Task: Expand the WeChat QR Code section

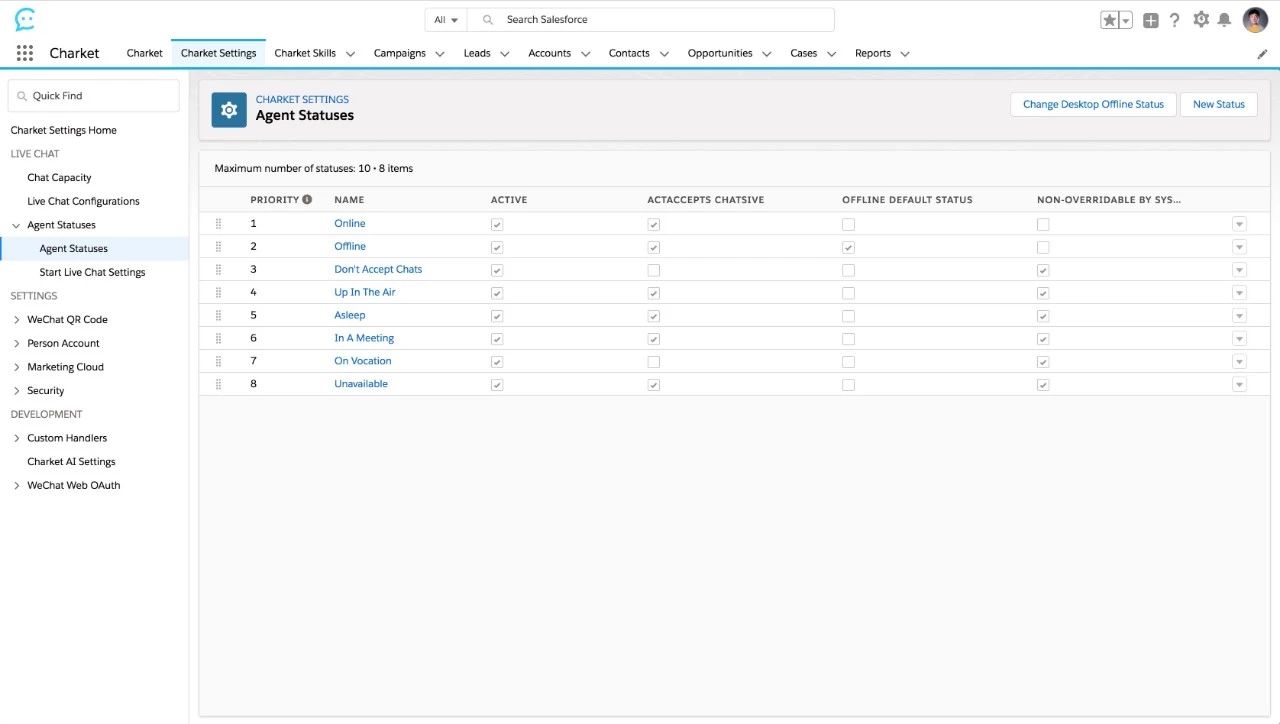Action: tap(17, 320)
